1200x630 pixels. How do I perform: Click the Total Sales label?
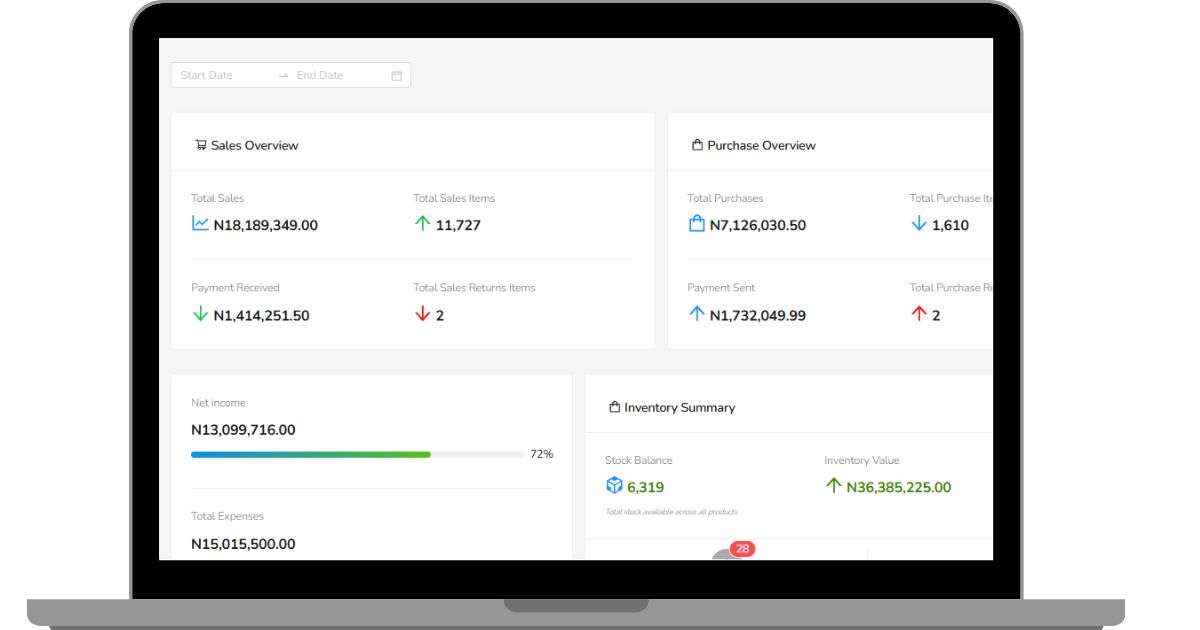coord(218,198)
